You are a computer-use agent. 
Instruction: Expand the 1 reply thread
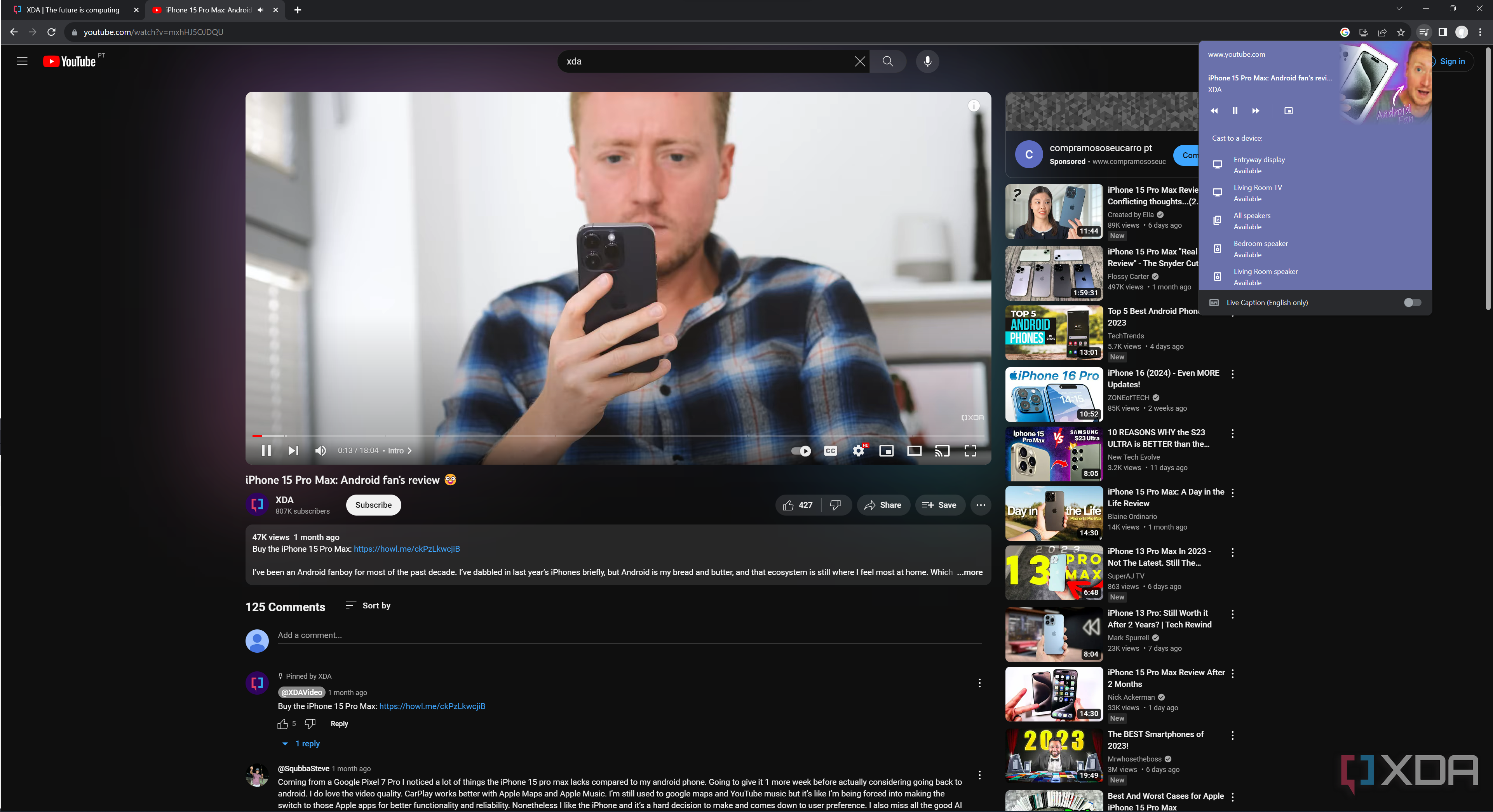pos(301,744)
